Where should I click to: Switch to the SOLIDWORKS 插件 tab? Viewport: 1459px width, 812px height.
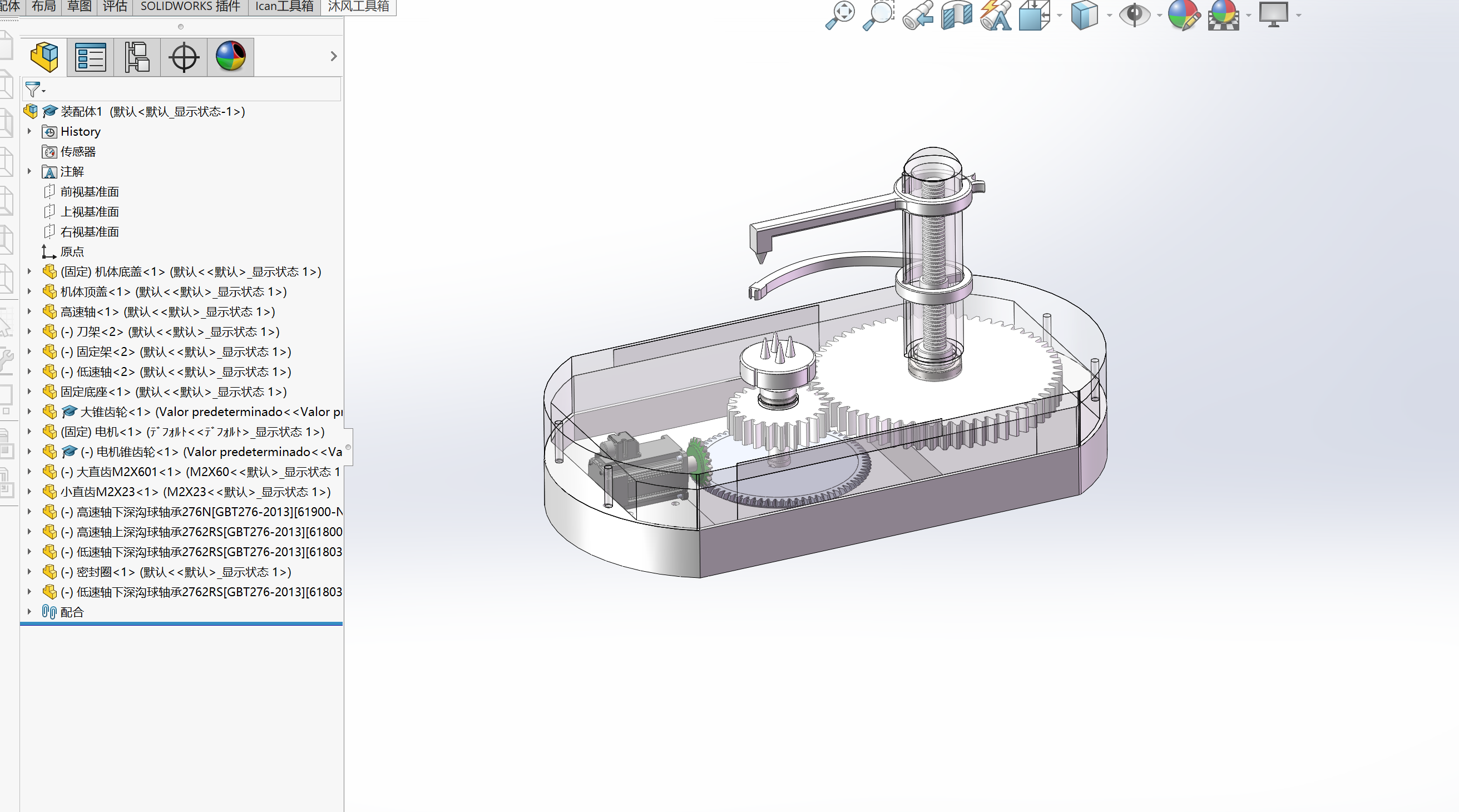[x=190, y=6]
